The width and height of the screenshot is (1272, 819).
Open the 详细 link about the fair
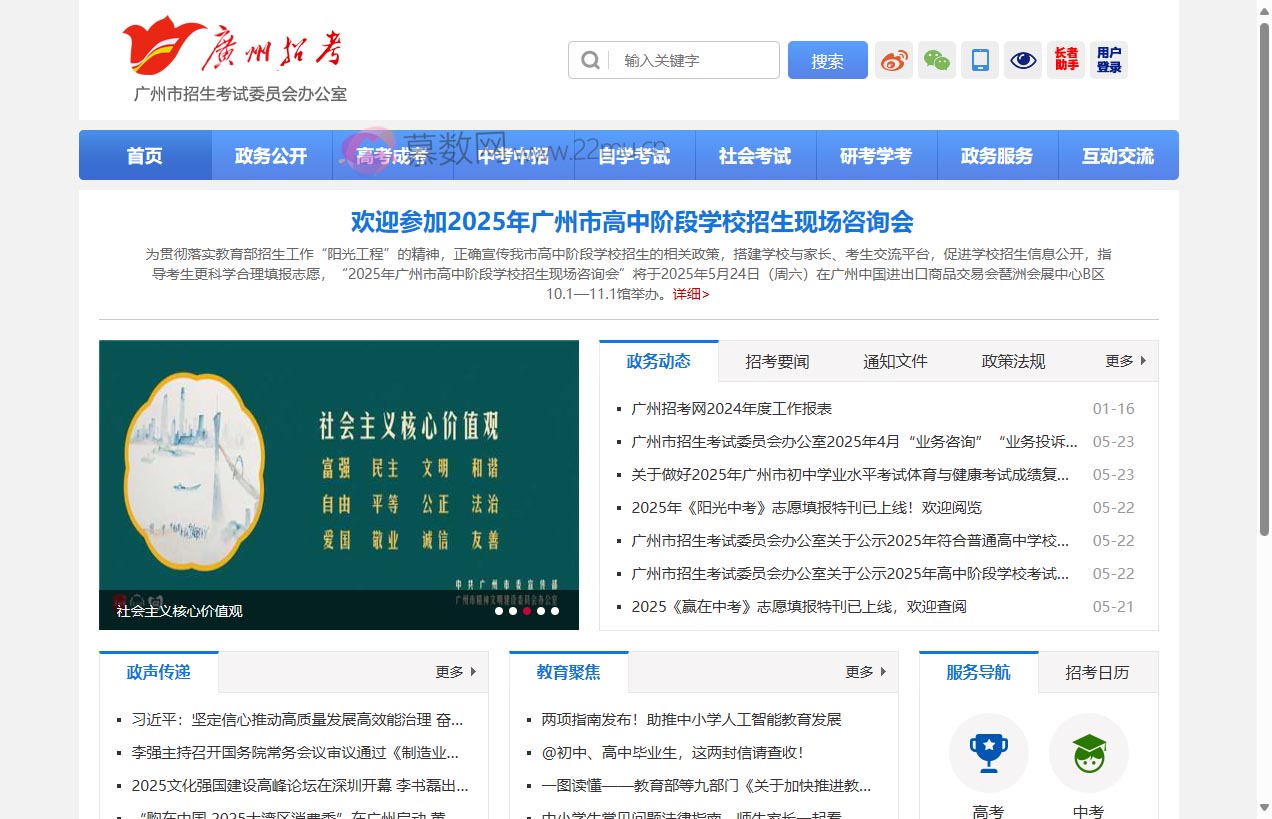(690, 294)
